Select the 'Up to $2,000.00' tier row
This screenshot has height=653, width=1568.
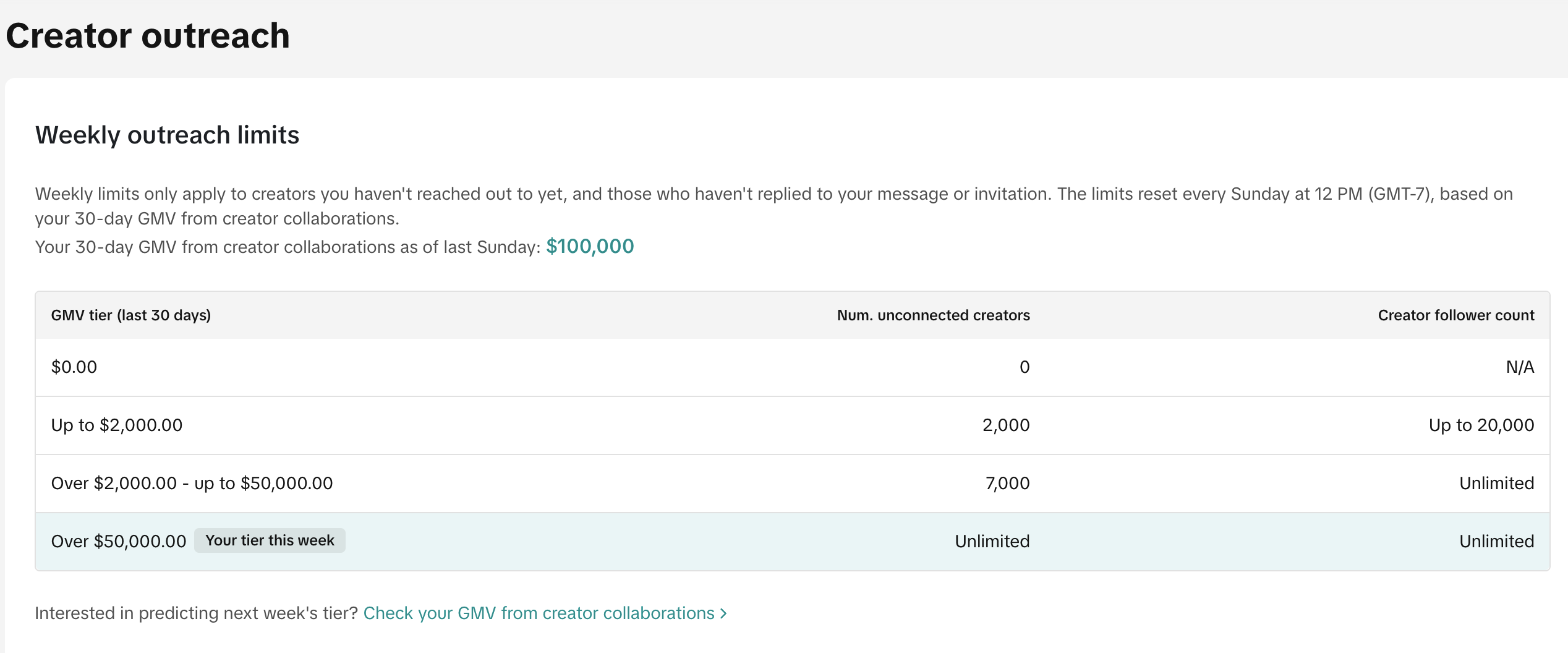793,425
